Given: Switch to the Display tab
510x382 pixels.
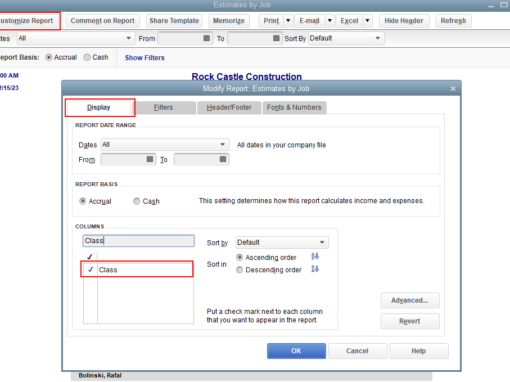Looking at the screenshot, I should tap(99, 107).
